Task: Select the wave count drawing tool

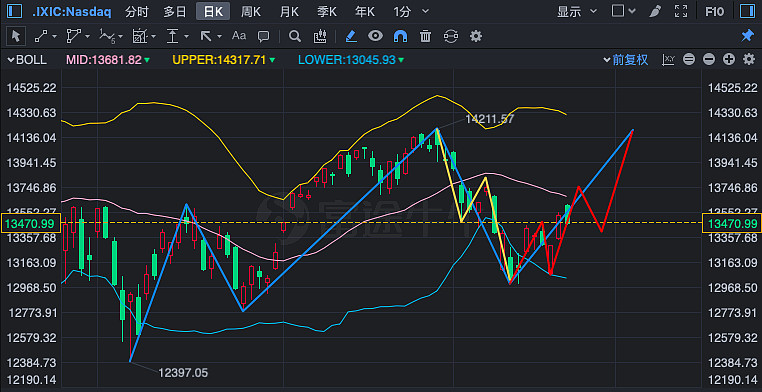Action: click(106, 36)
